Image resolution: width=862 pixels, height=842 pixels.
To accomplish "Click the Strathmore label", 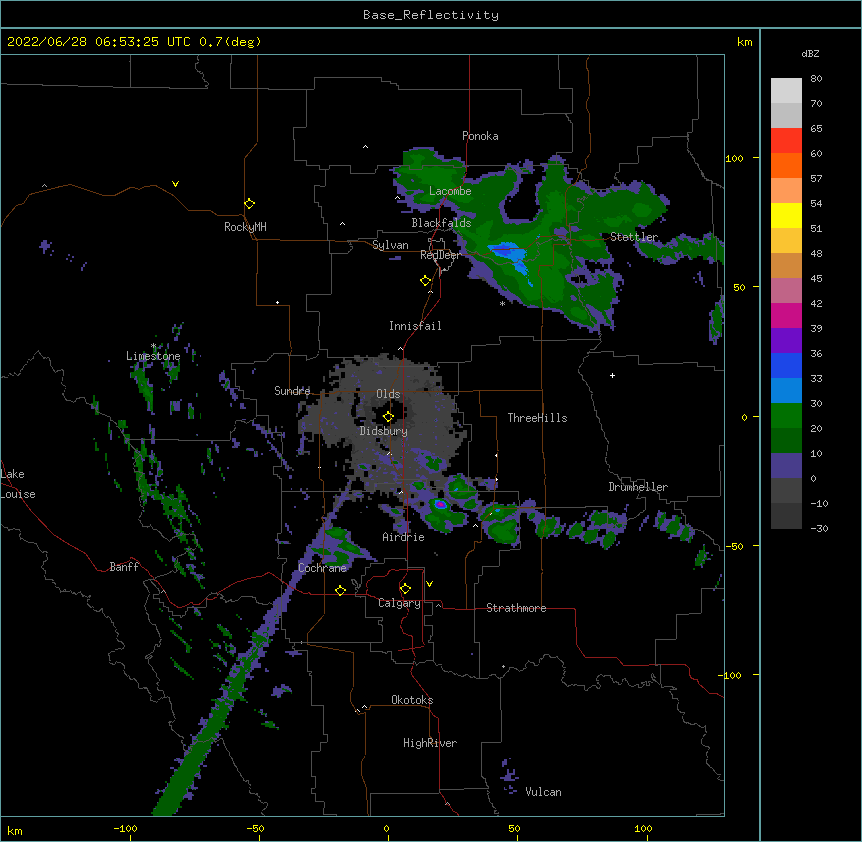I will tap(516, 608).
